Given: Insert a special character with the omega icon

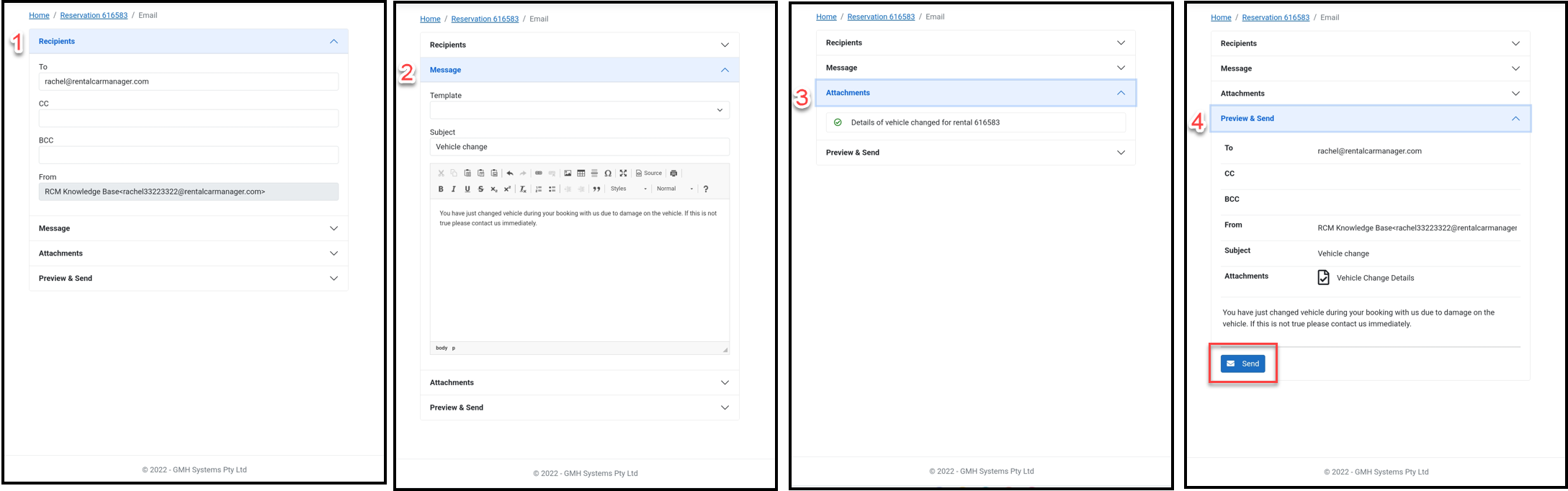Looking at the screenshot, I should click(608, 174).
